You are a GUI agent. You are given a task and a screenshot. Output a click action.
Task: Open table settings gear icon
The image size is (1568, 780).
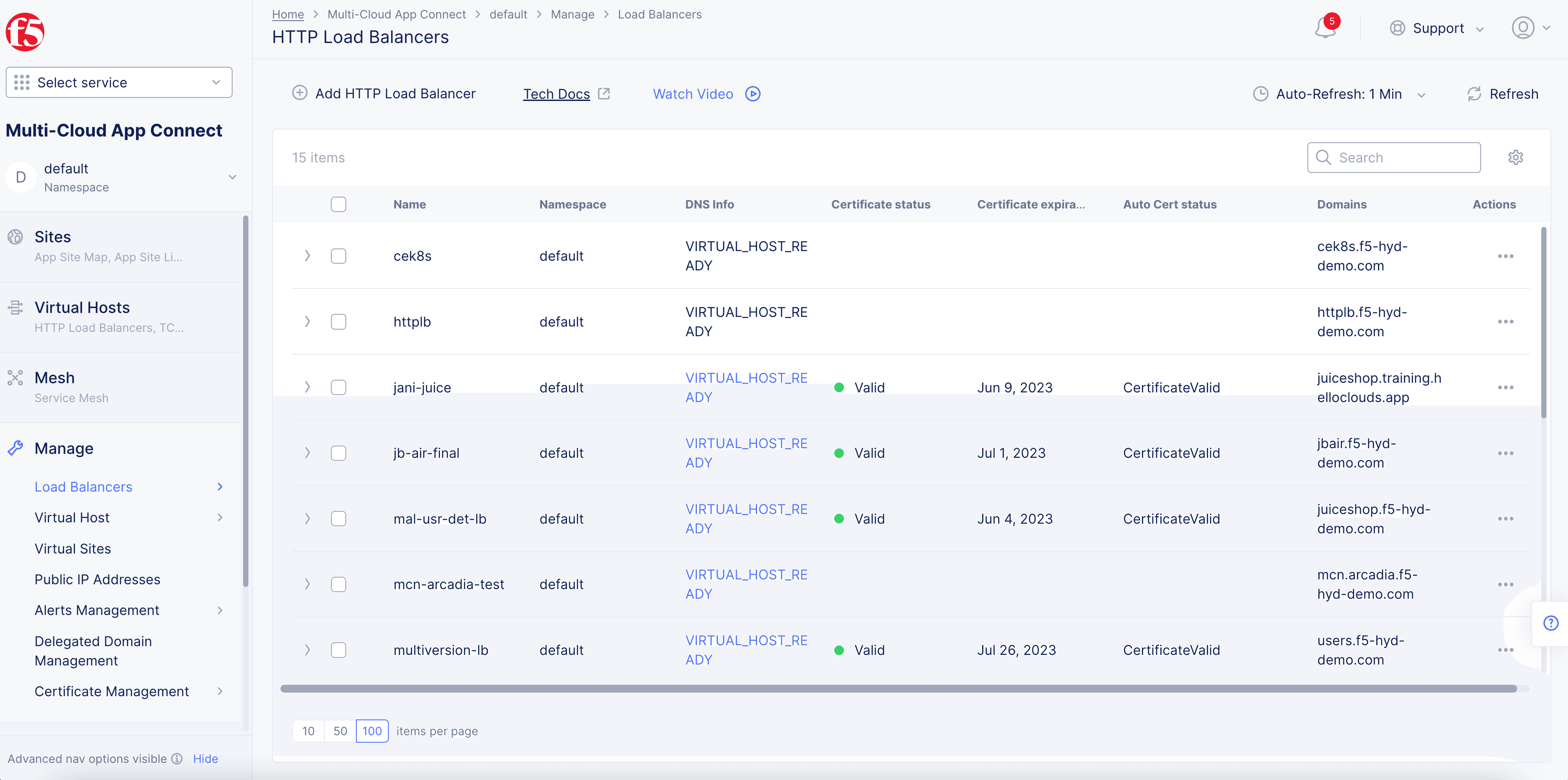(x=1515, y=158)
